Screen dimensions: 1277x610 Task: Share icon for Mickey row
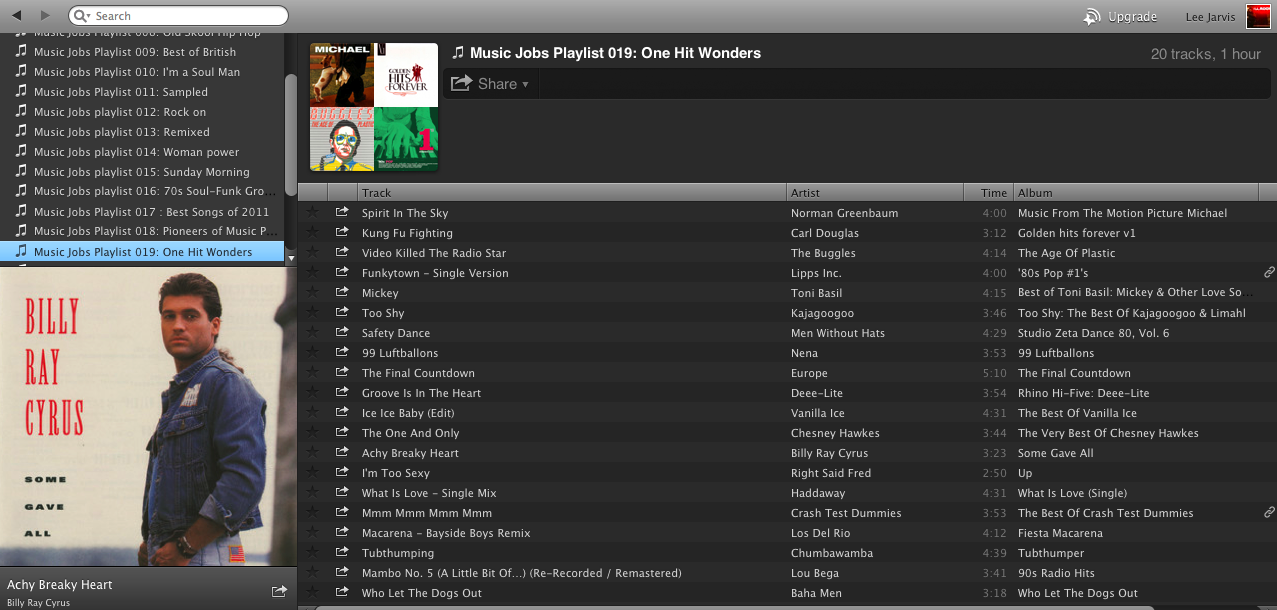(x=342, y=292)
